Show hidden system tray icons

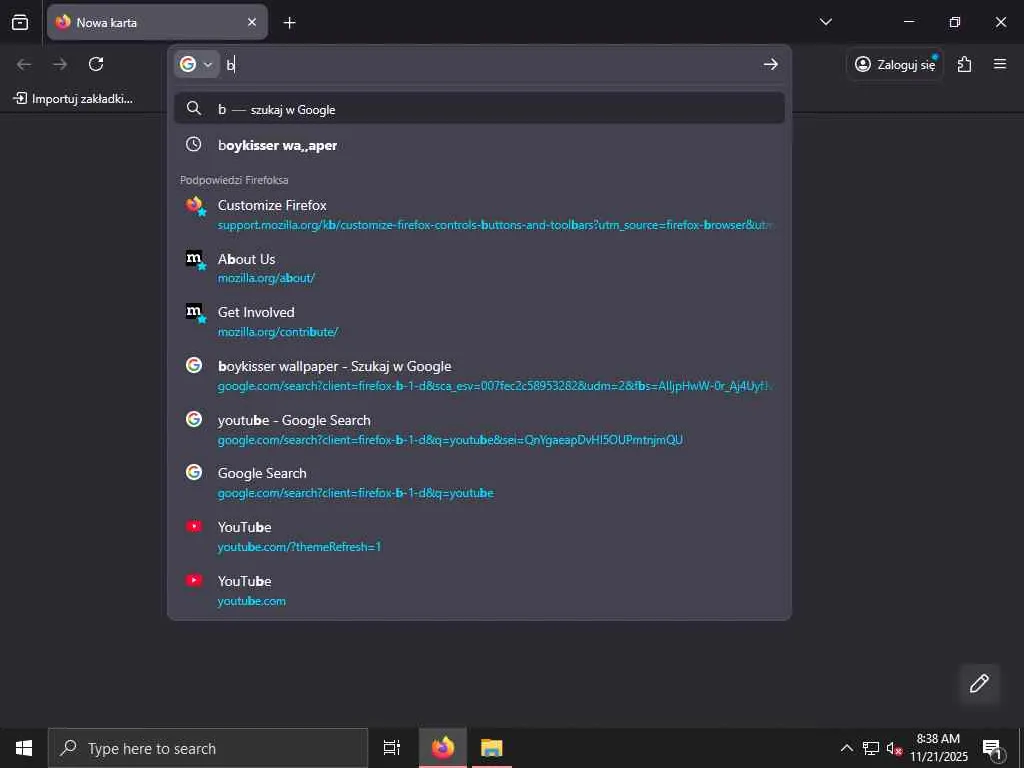pyautogui.click(x=846, y=748)
